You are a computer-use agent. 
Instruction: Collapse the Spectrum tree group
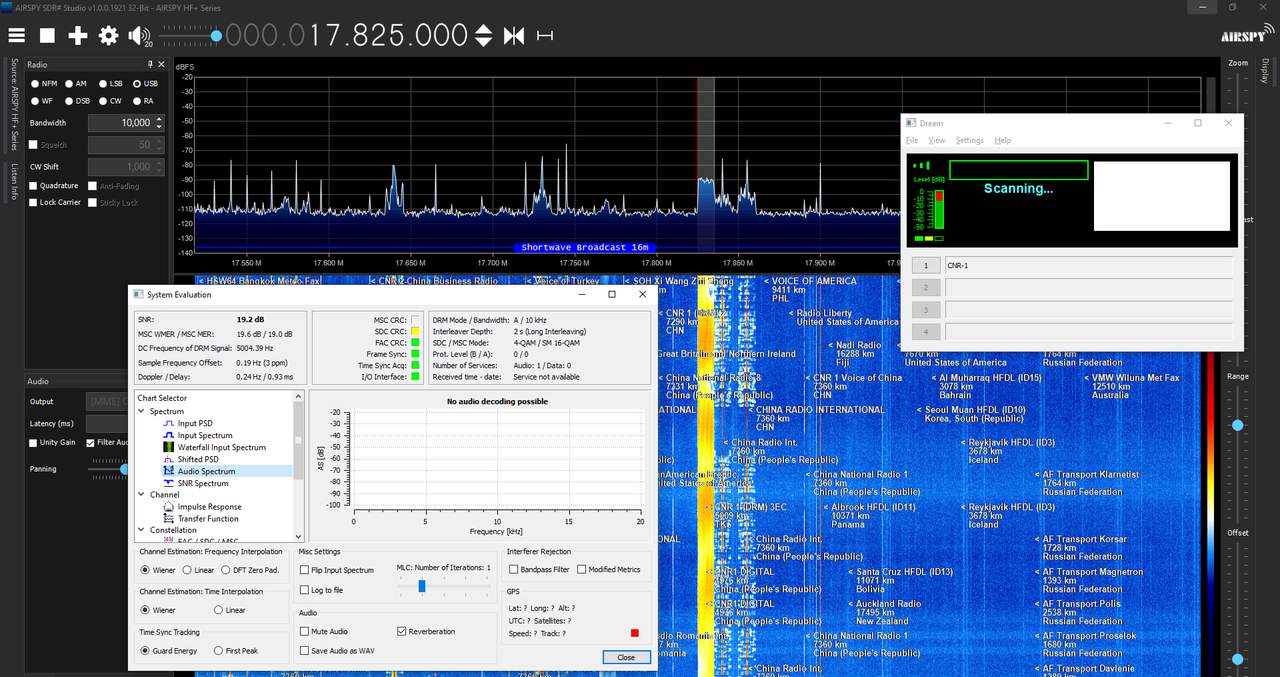141,411
